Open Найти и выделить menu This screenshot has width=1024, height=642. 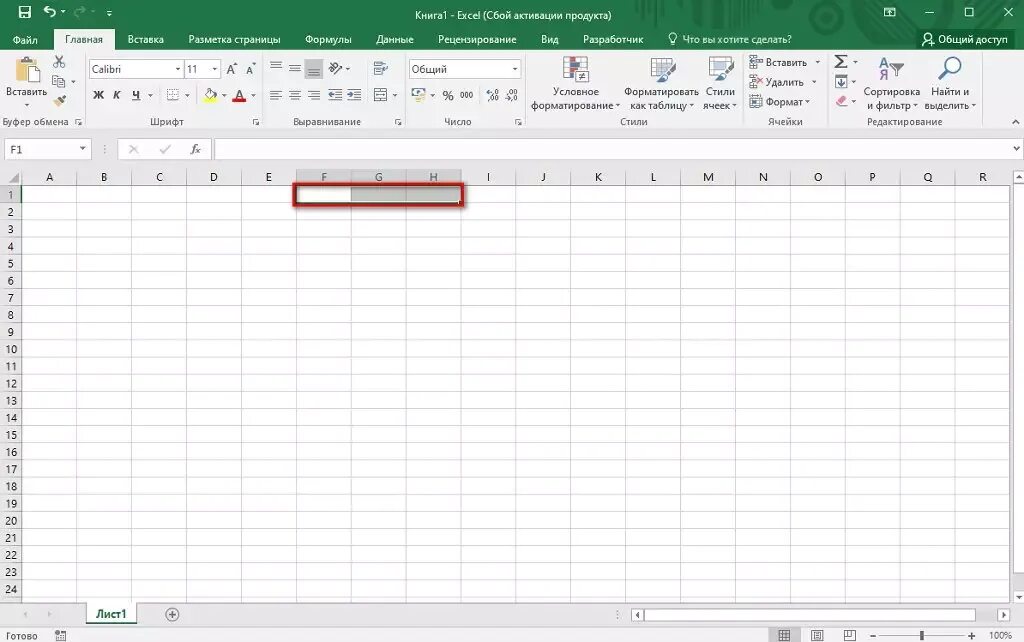950,83
